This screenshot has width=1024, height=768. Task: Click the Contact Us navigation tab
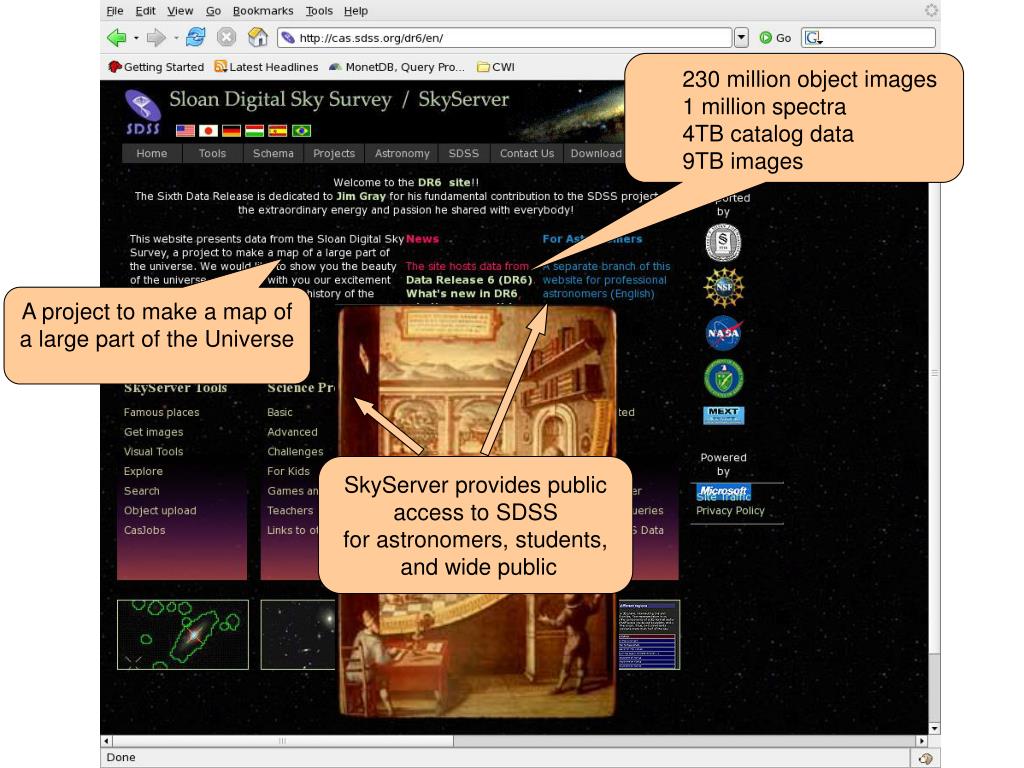pyautogui.click(x=526, y=153)
